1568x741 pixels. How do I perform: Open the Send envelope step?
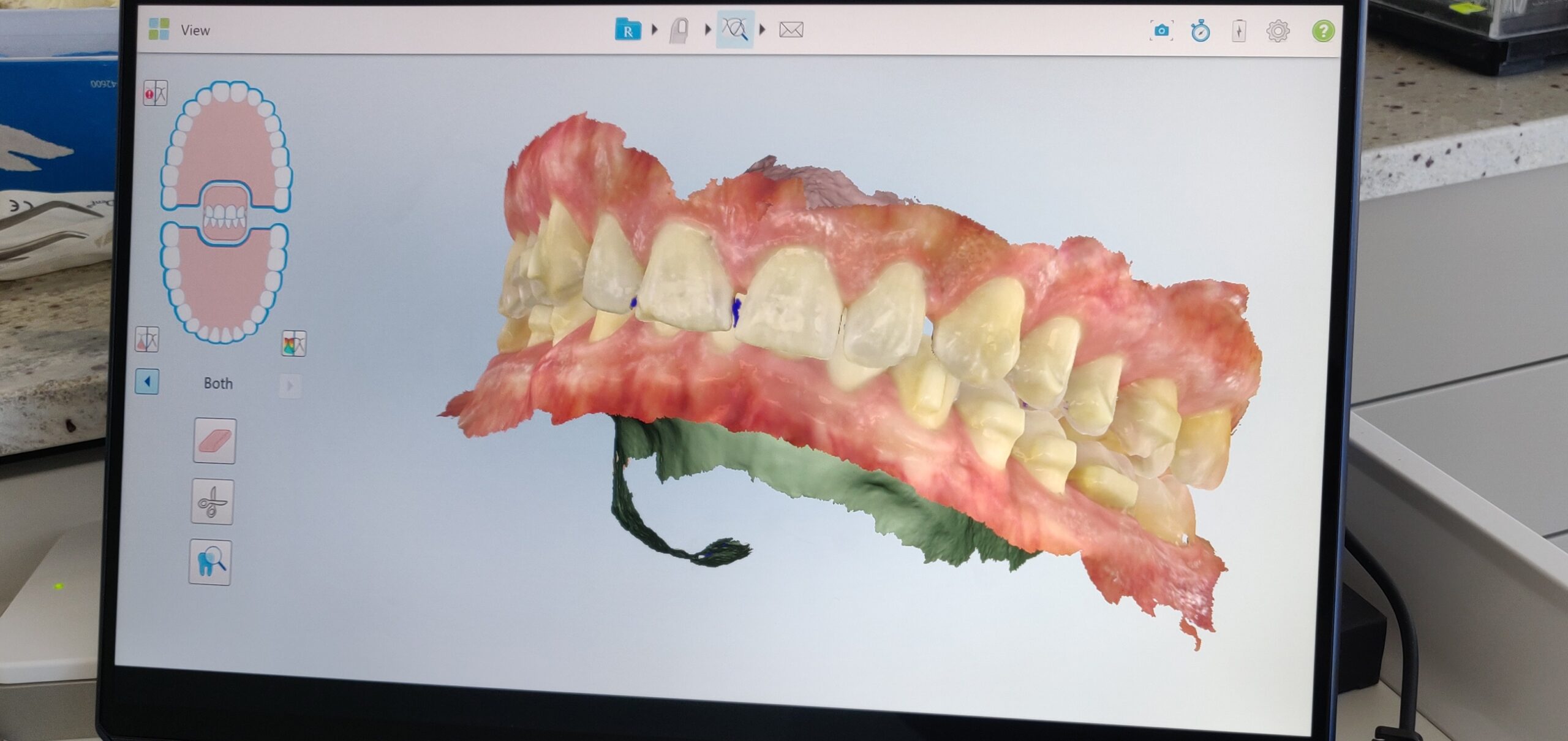(x=791, y=29)
